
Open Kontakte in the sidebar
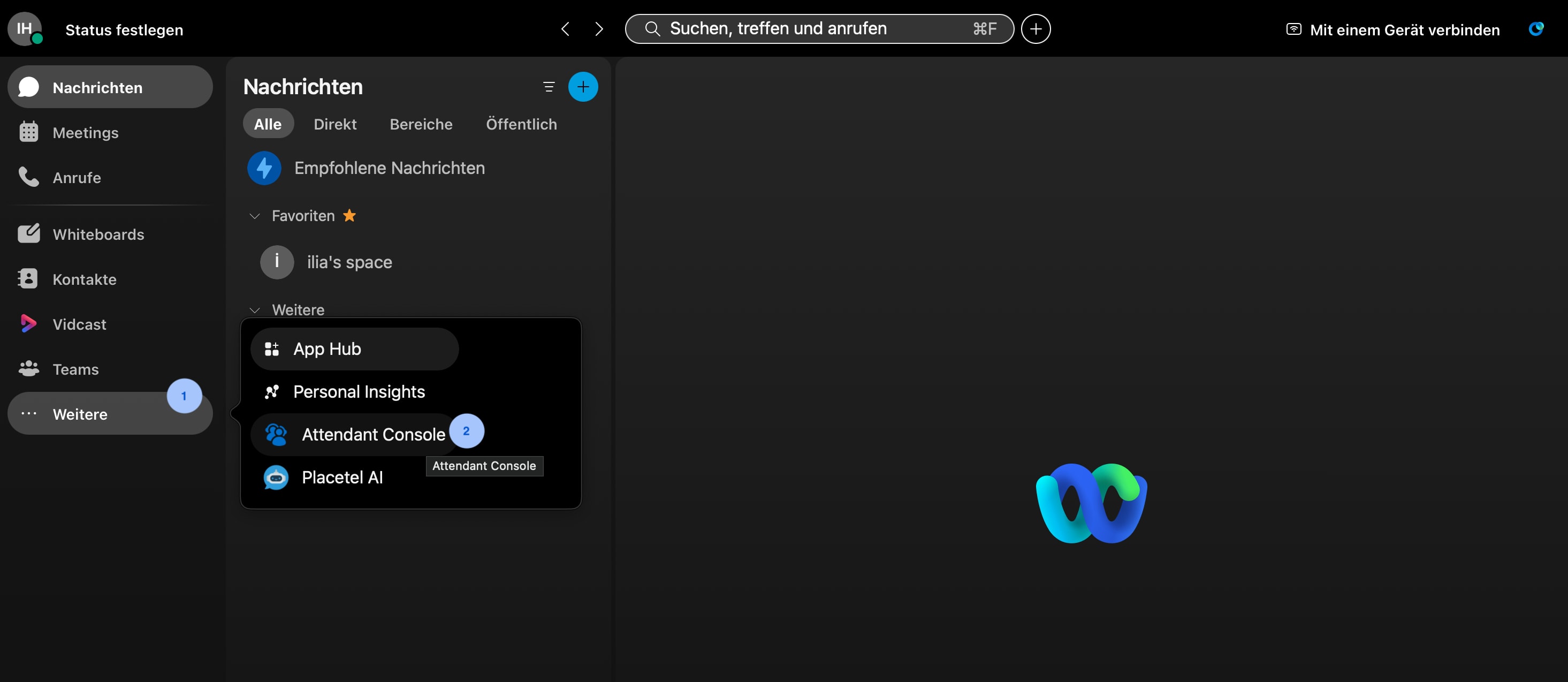[84, 279]
